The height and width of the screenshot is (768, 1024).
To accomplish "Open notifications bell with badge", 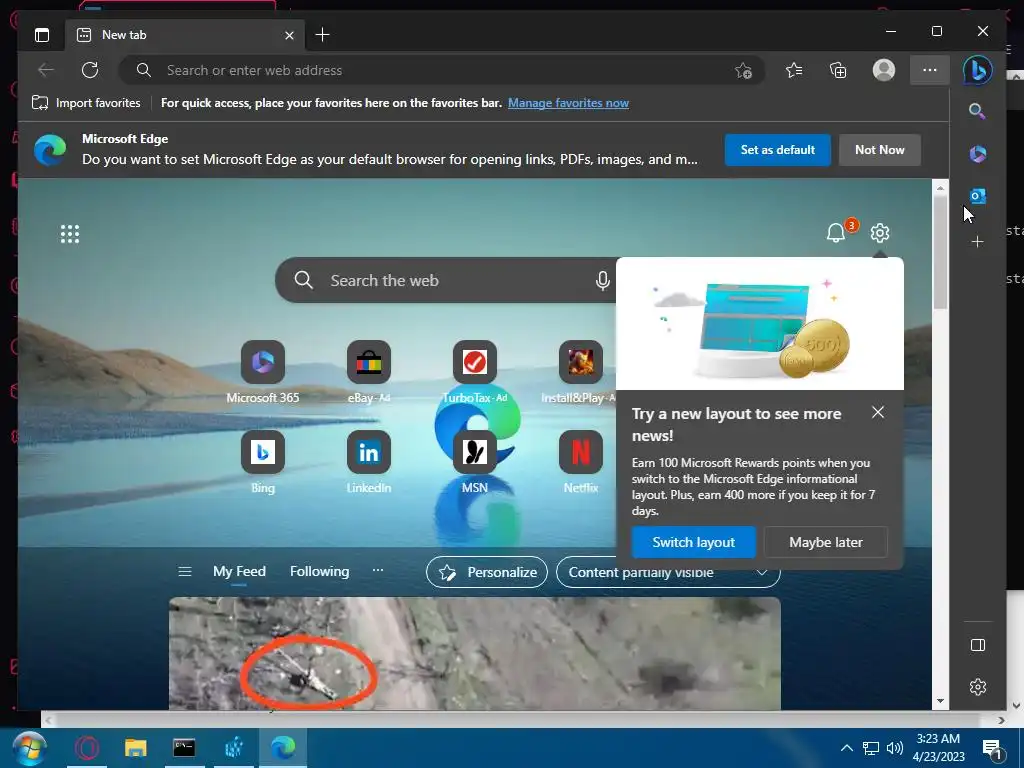I will tap(836, 232).
